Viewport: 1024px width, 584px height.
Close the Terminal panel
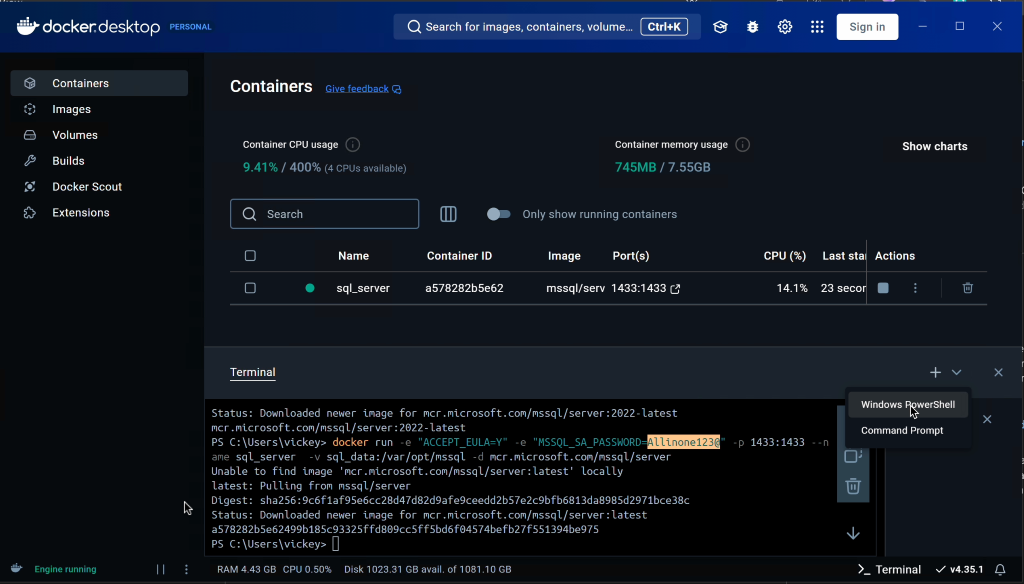click(998, 372)
